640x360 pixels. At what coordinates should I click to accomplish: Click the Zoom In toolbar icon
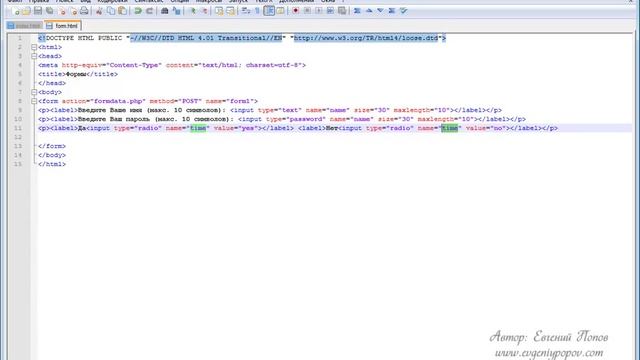coord(192,11)
